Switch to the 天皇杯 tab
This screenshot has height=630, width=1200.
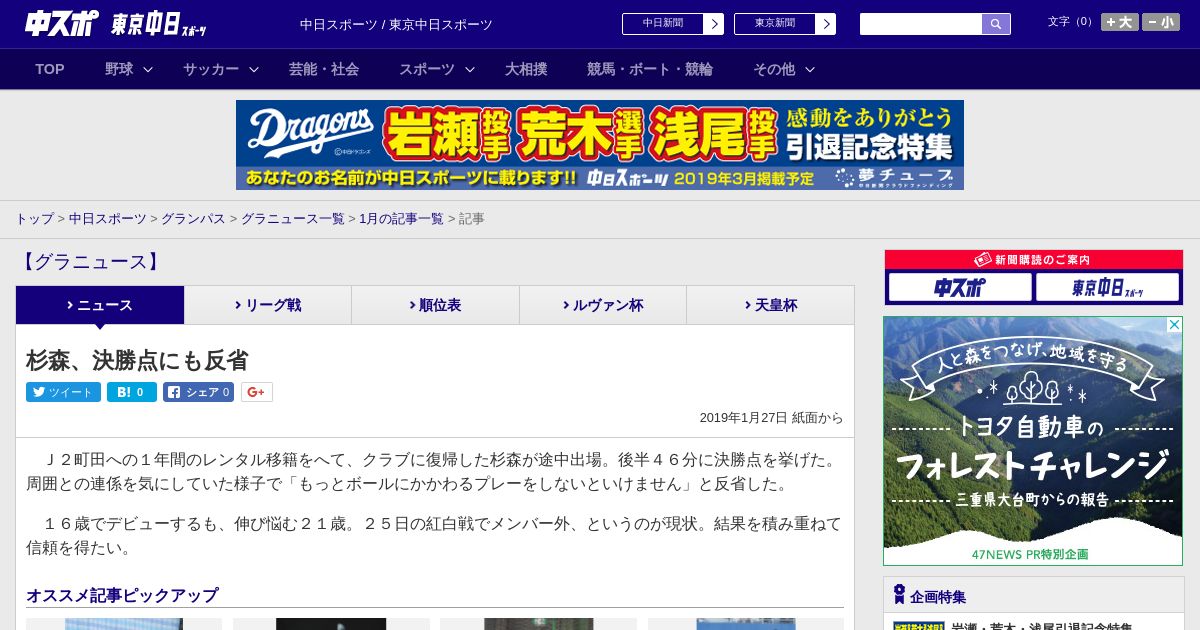[770, 305]
